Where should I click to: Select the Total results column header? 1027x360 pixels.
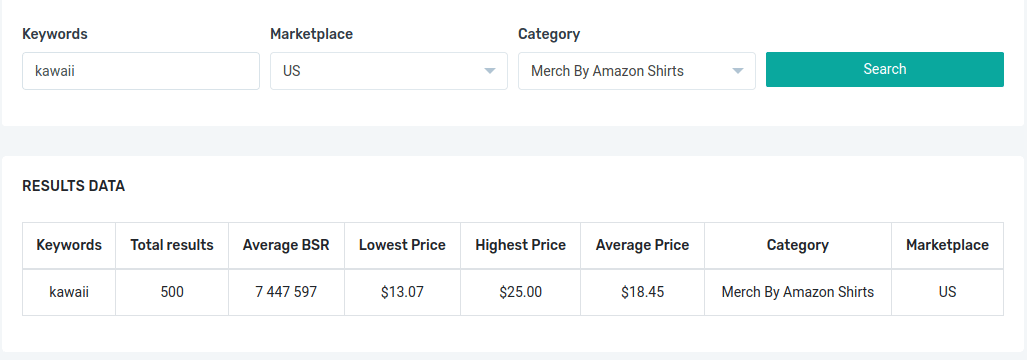[x=172, y=245]
